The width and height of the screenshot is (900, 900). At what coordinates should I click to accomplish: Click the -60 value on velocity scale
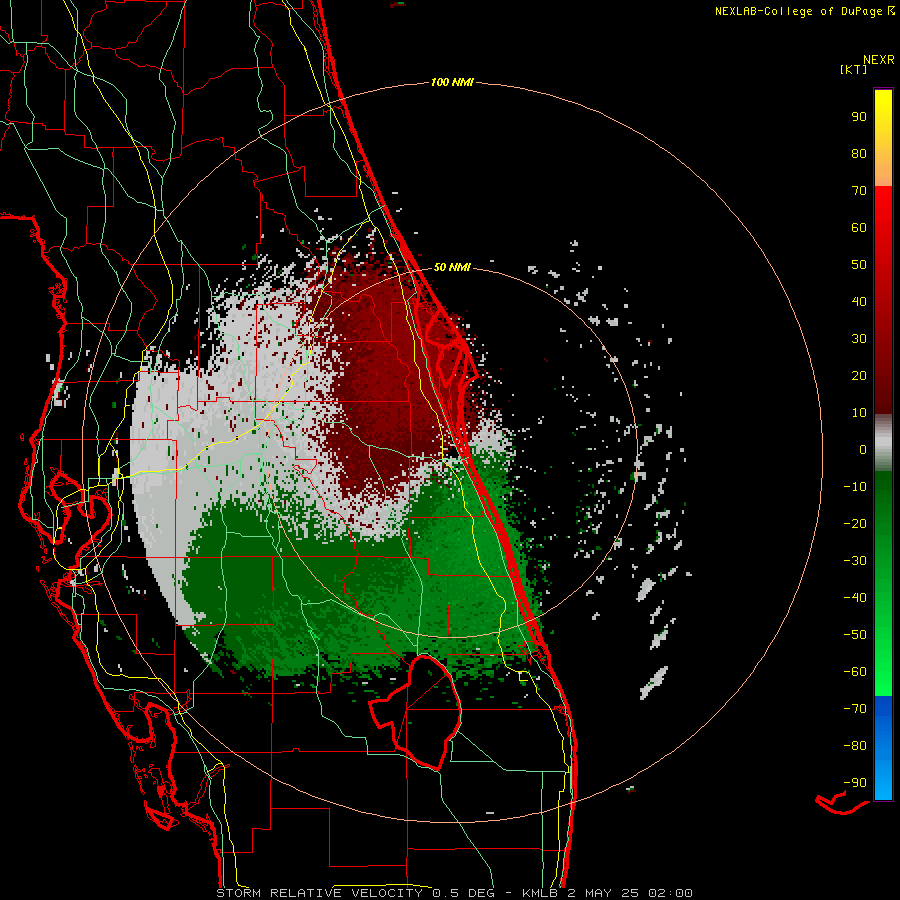pos(855,672)
